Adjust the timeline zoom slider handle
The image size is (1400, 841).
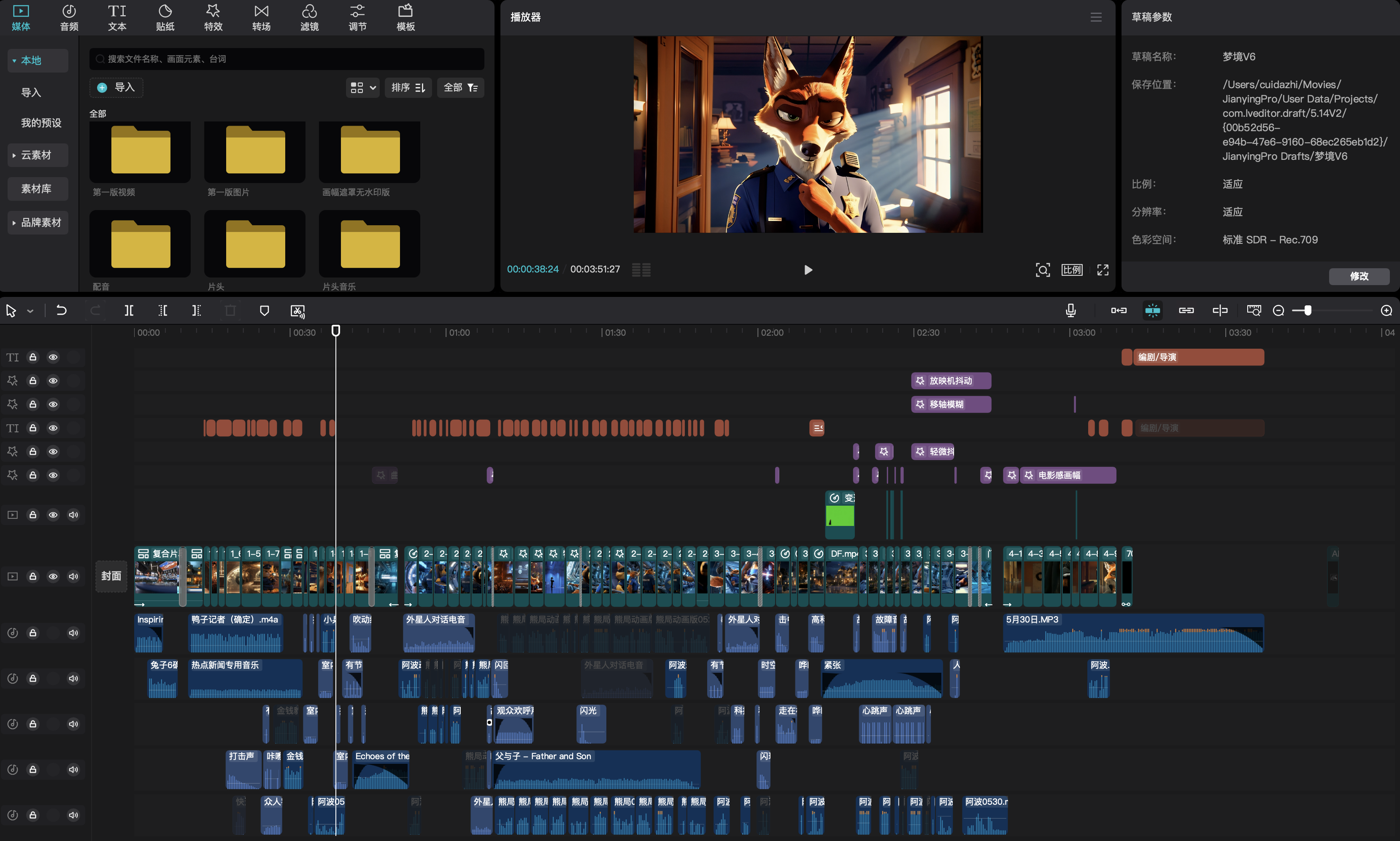(x=1308, y=310)
